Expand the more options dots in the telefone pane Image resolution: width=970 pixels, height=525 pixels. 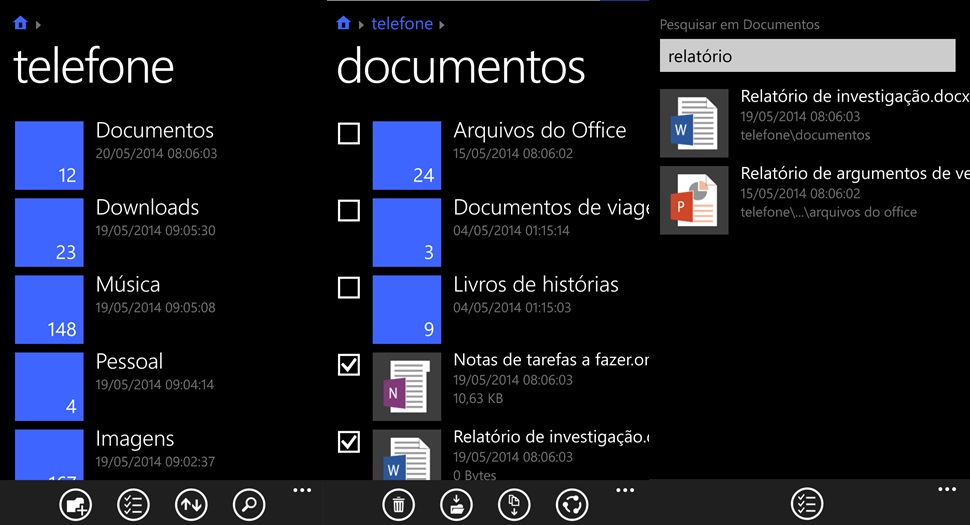click(x=302, y=490)
